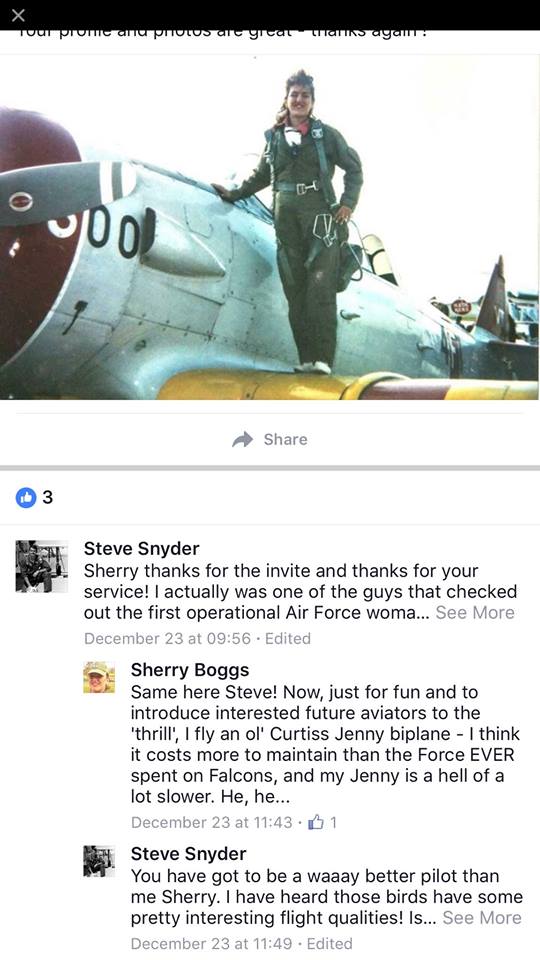Tap the Share arrow icon
This screenshot has height=960, width=540.
243,440
